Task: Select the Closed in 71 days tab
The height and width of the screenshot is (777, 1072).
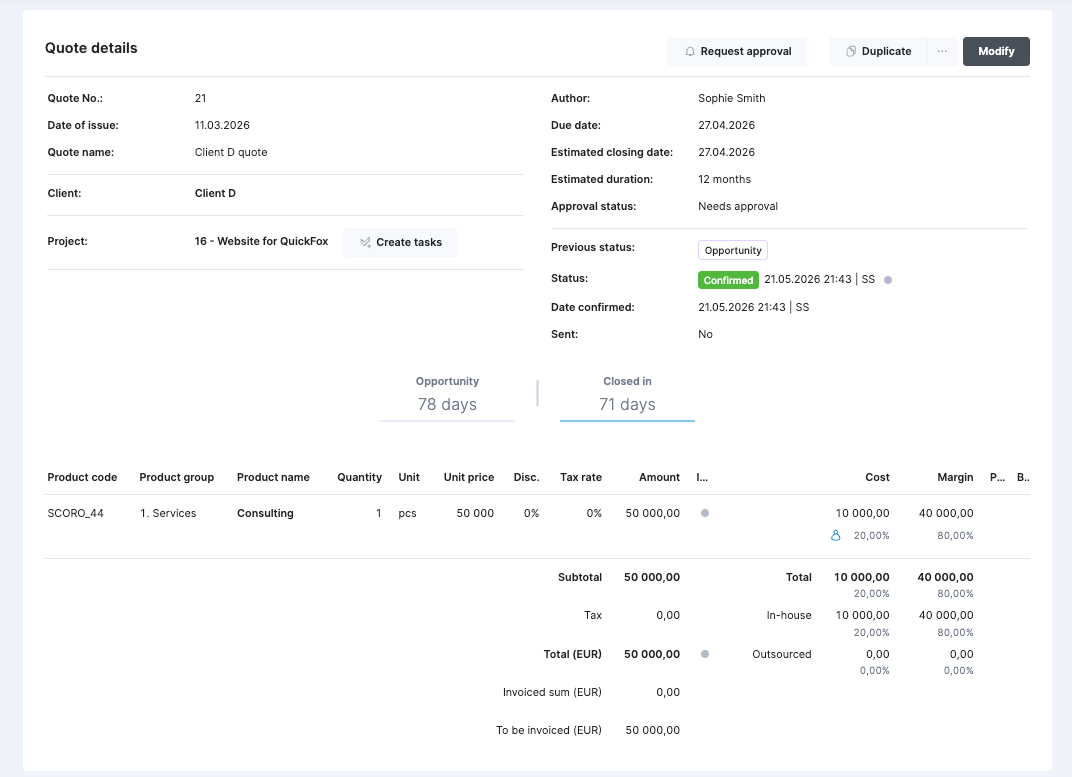Action: [x=627, y=396]
